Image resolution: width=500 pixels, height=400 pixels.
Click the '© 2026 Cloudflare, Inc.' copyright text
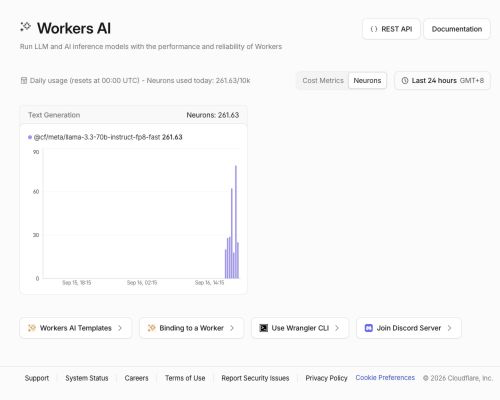[458, 378]
